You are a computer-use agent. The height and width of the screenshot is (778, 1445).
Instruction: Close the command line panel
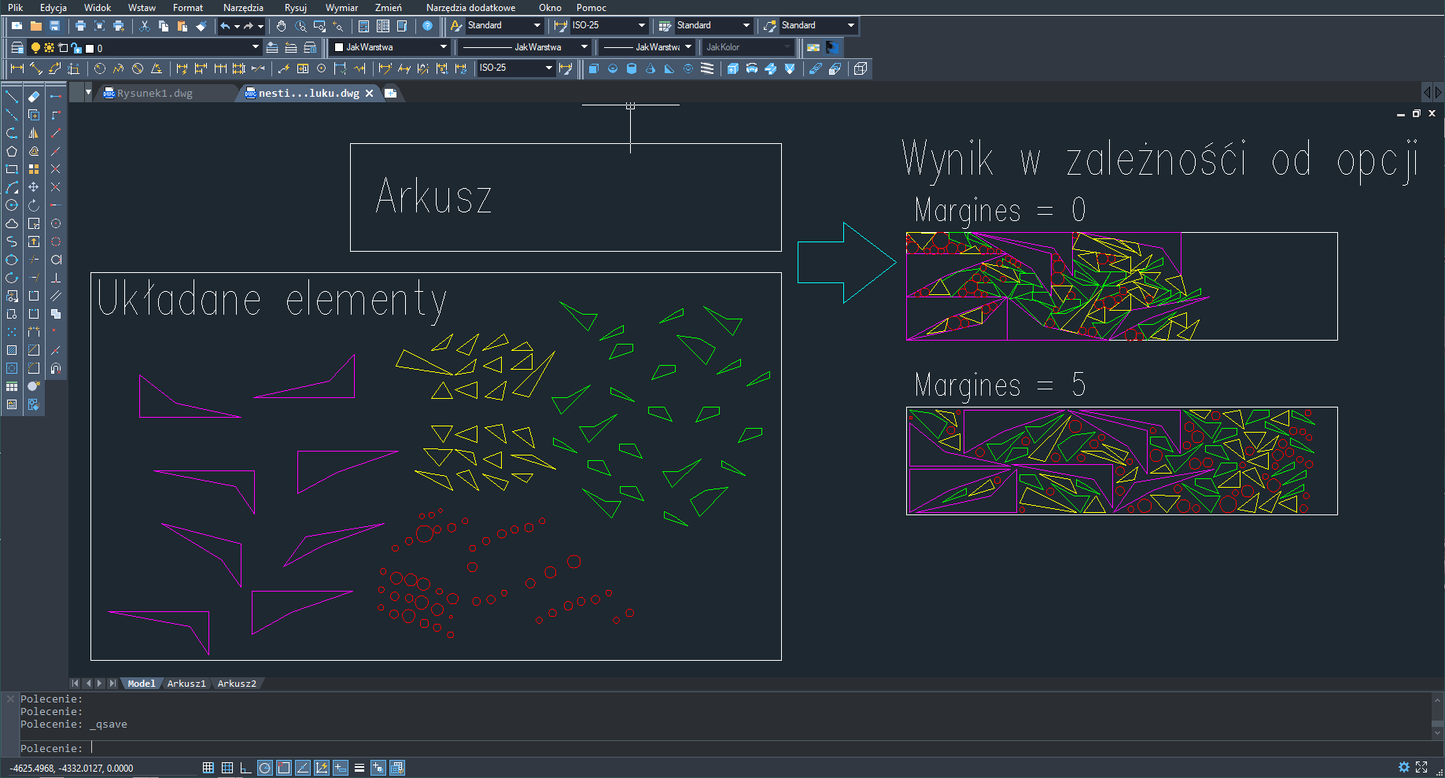pos(9,698)
